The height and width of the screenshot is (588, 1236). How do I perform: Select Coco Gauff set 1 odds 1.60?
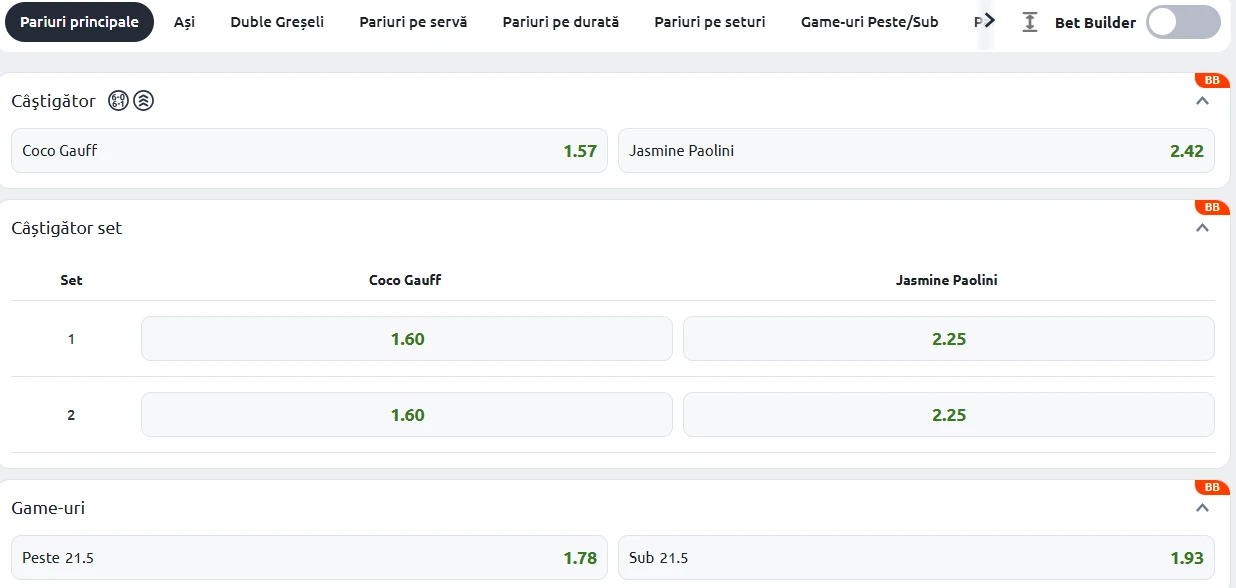[407, 339]
